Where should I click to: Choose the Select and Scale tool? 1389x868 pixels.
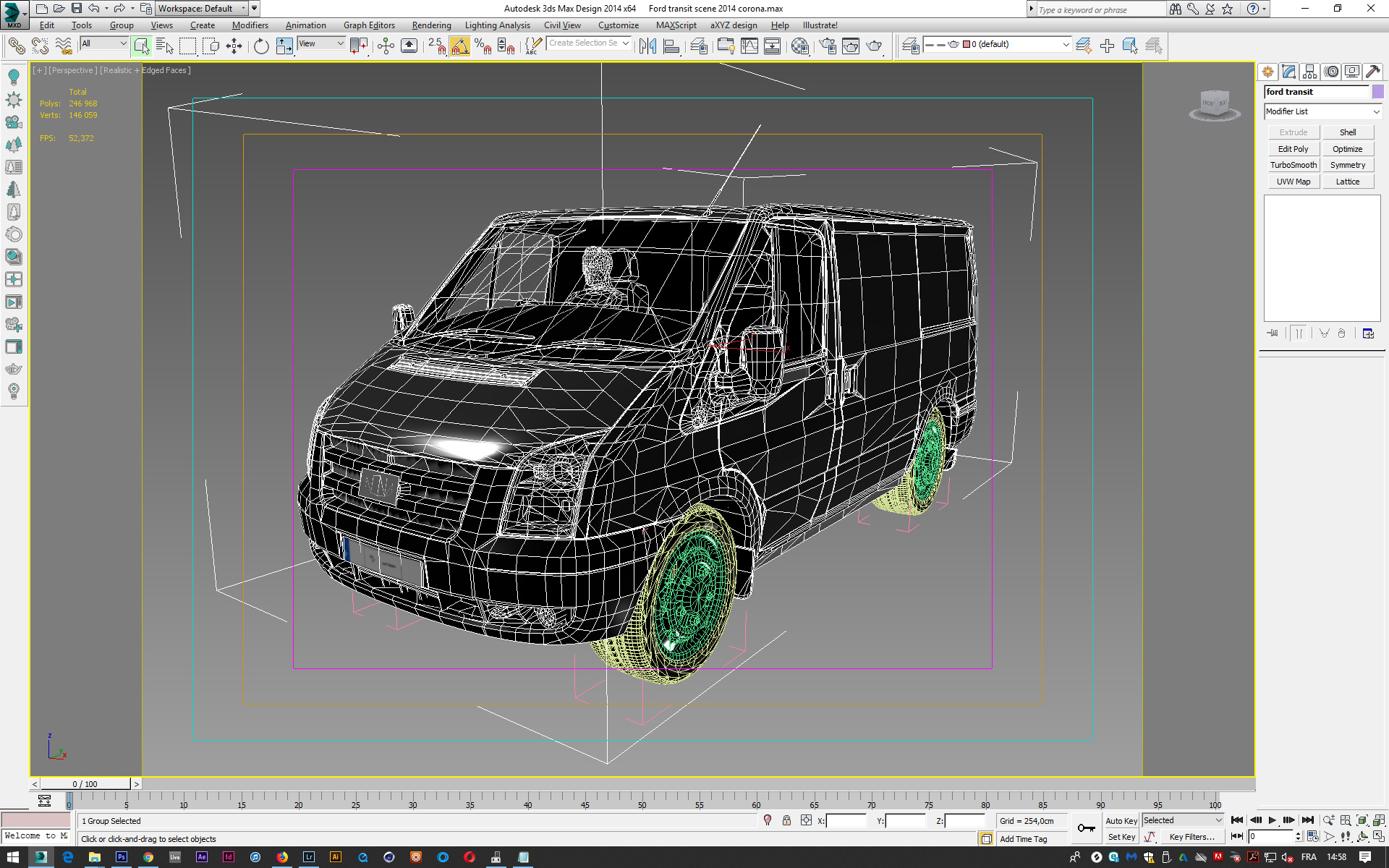[284, 46]
